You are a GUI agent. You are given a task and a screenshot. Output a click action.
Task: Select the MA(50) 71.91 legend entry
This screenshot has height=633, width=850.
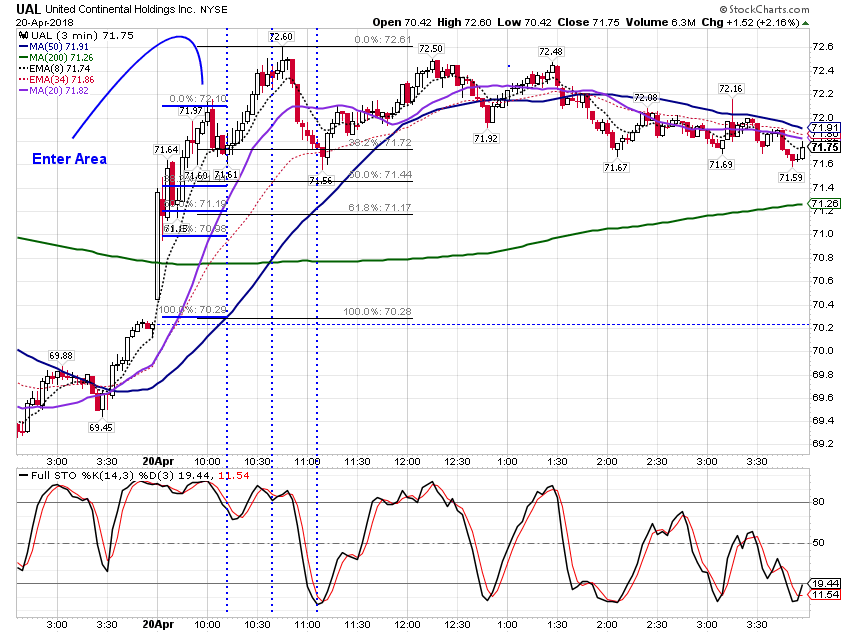point(54,47)
